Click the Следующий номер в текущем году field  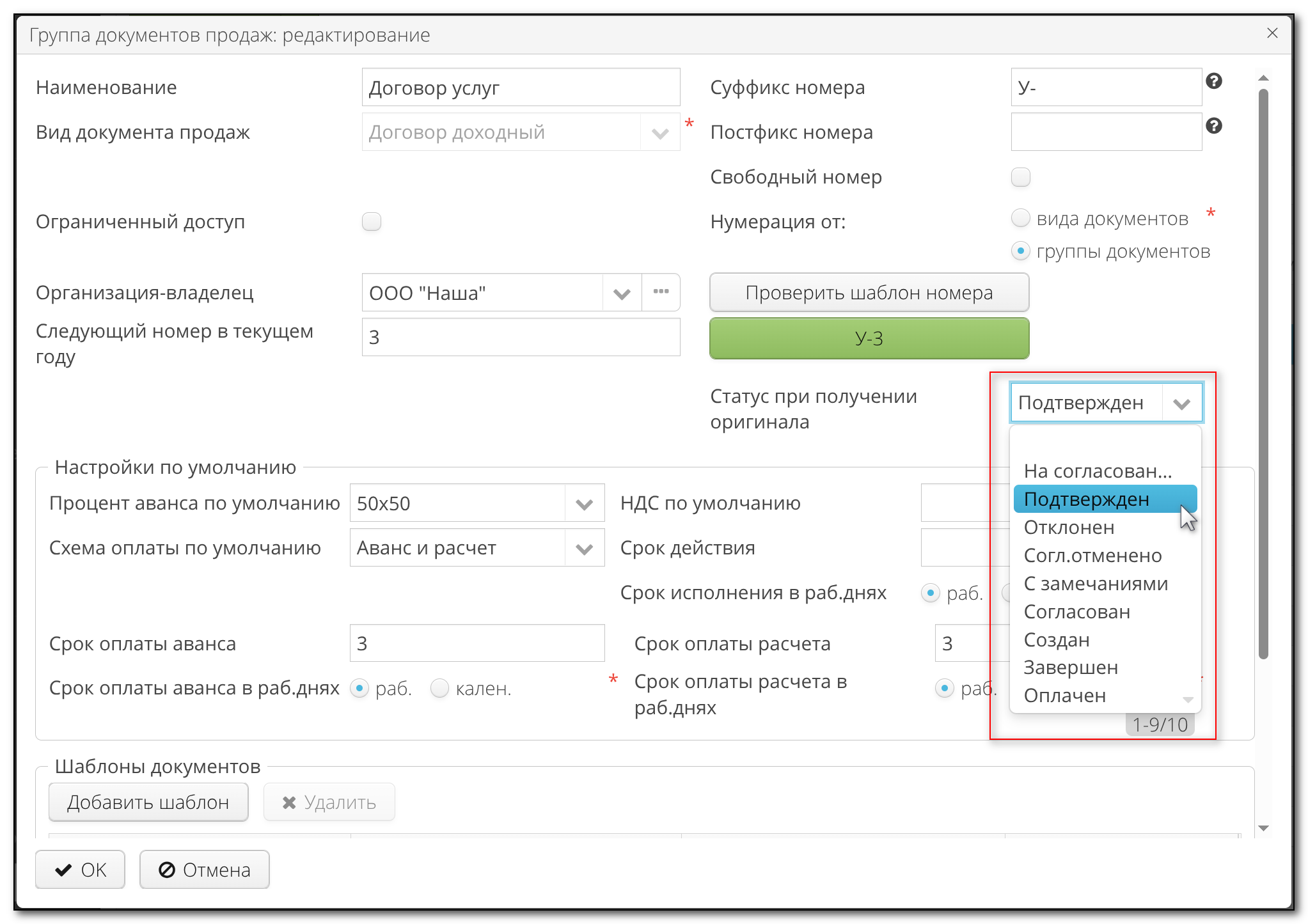tap(520, 337)
